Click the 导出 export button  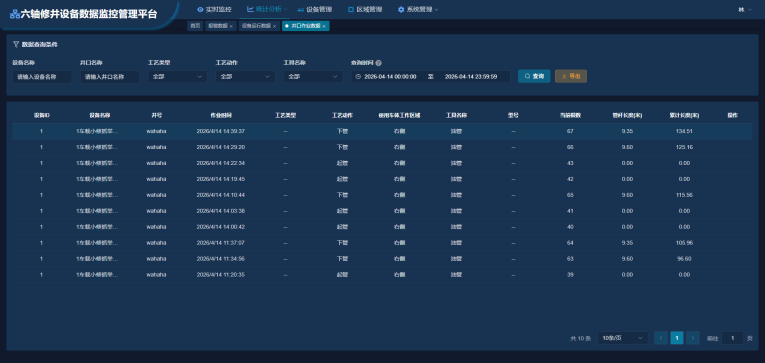coord(571,76)
